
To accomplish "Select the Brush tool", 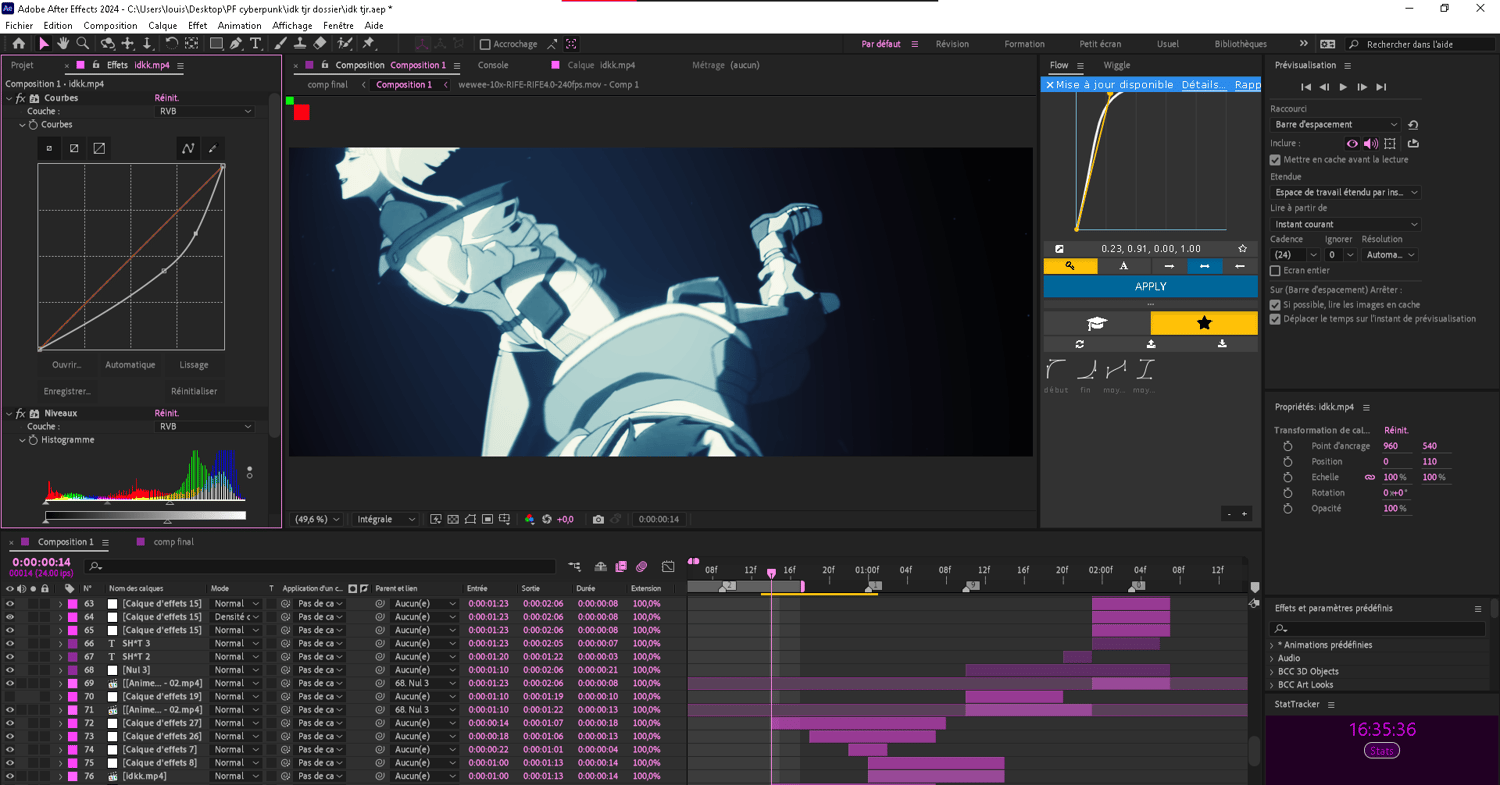I will [x=281, y=44].
